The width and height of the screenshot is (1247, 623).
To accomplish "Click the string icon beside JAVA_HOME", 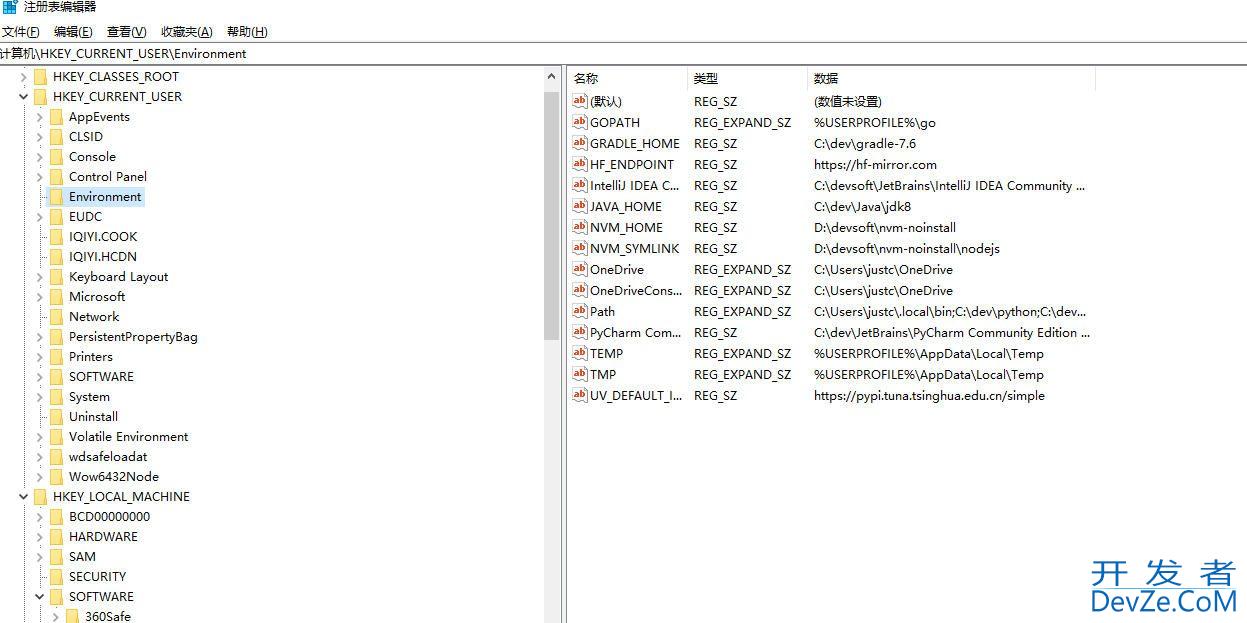I will [x=579, y=206].
